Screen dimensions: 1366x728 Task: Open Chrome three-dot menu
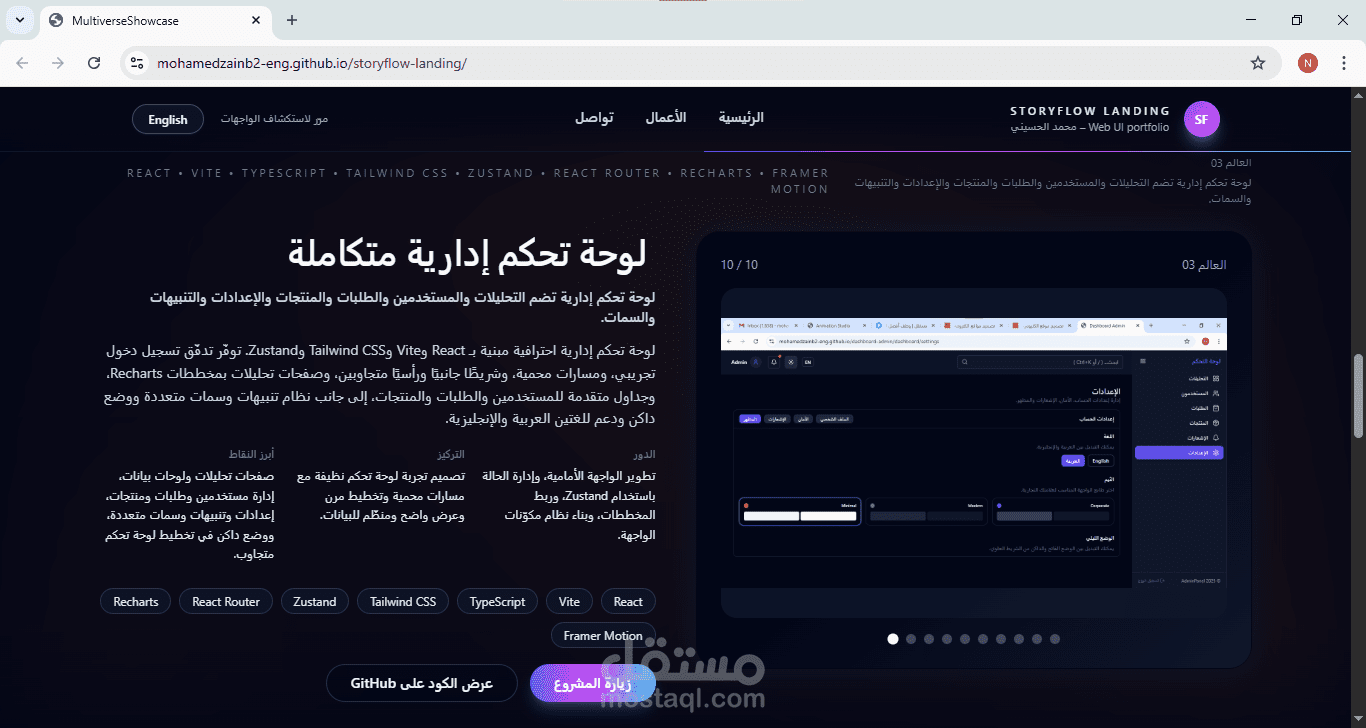point(1342,63)
